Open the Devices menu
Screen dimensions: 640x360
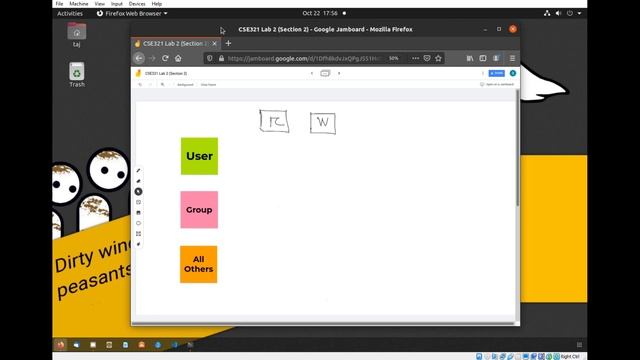(137, 4)
